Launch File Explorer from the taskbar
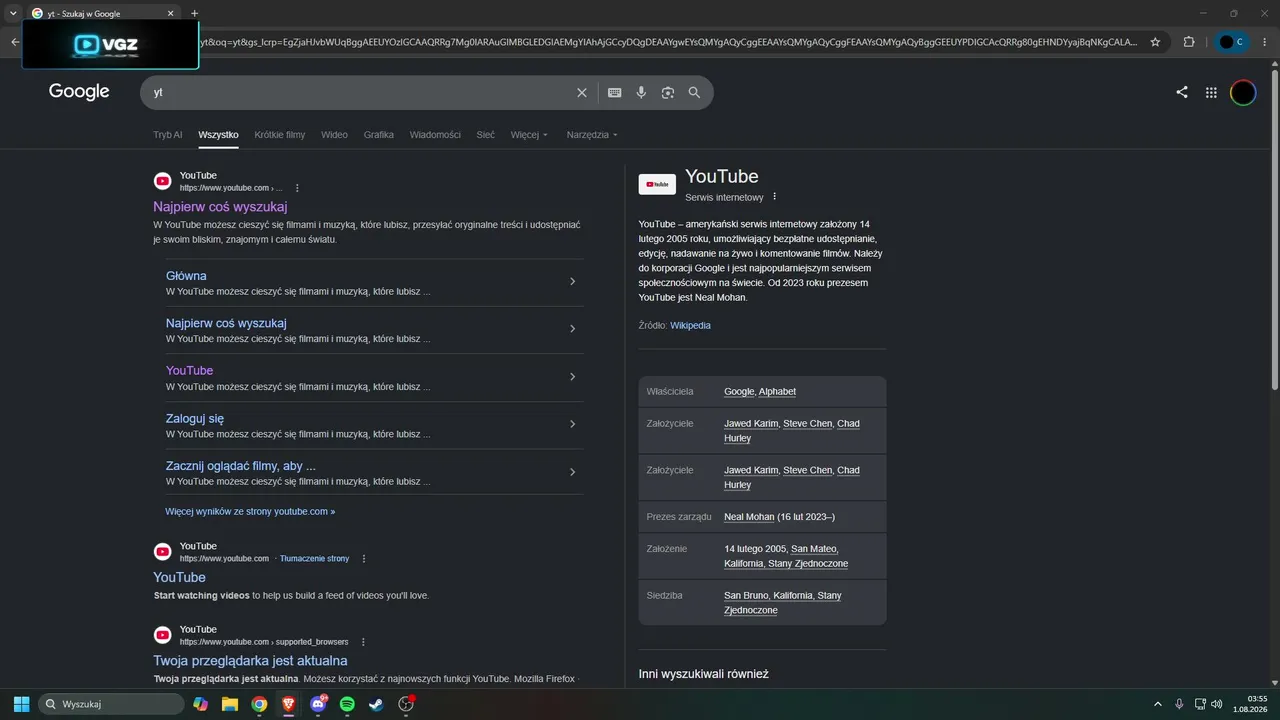1280x720 pixels. tap(230, 704)
